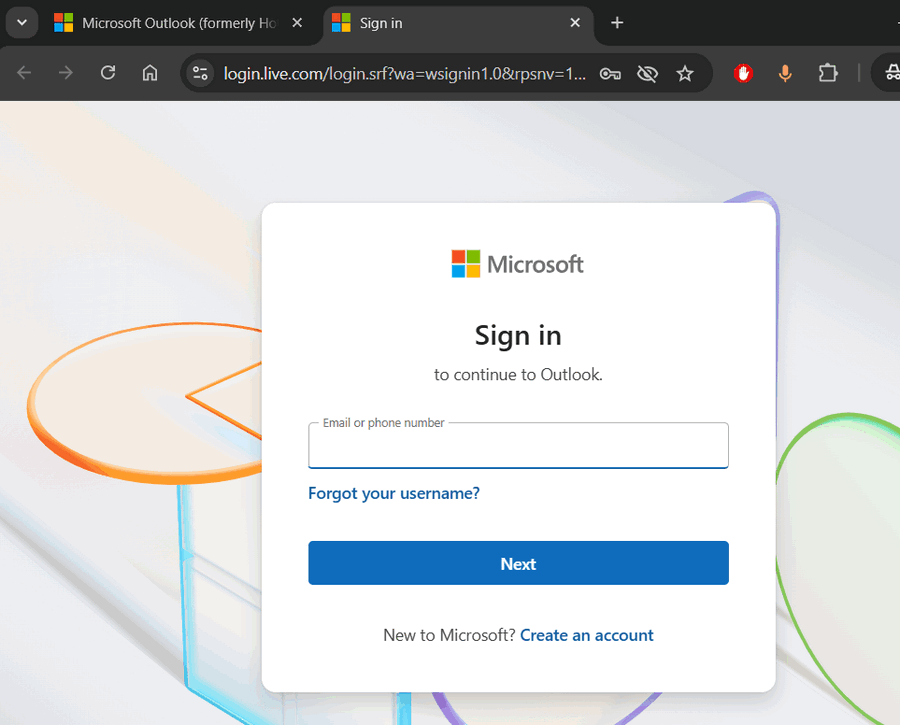Viewport: 900px width, 725px height.
Task: Open a new browser tab
Action: [617, 22]
